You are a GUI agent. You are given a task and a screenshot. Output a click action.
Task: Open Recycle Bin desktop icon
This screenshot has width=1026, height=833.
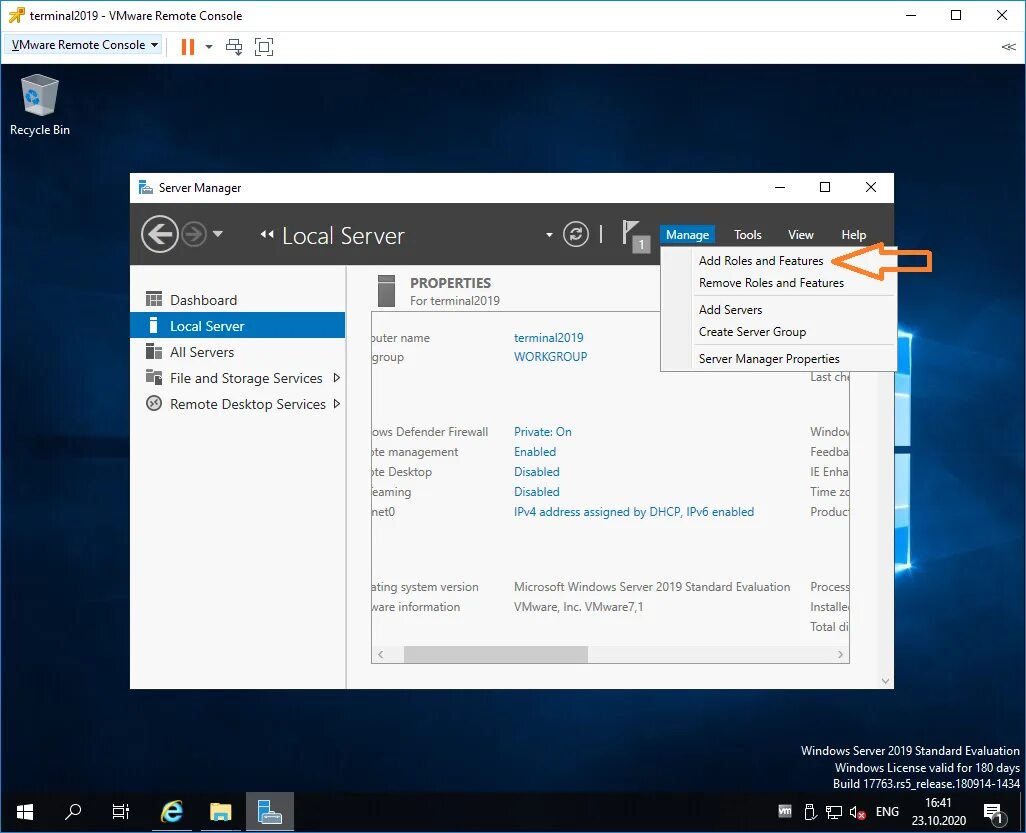click(x=39, y=105)
